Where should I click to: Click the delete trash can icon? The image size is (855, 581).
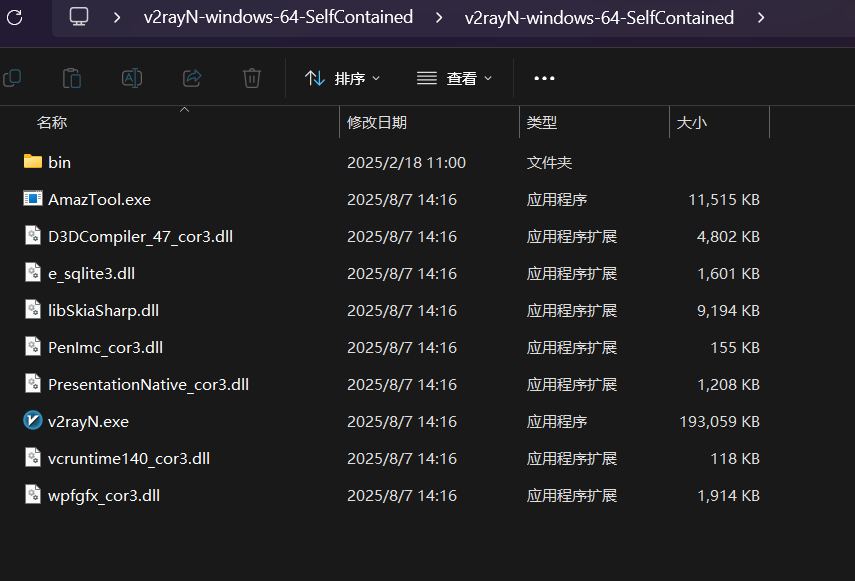click(x=252, y=78)
